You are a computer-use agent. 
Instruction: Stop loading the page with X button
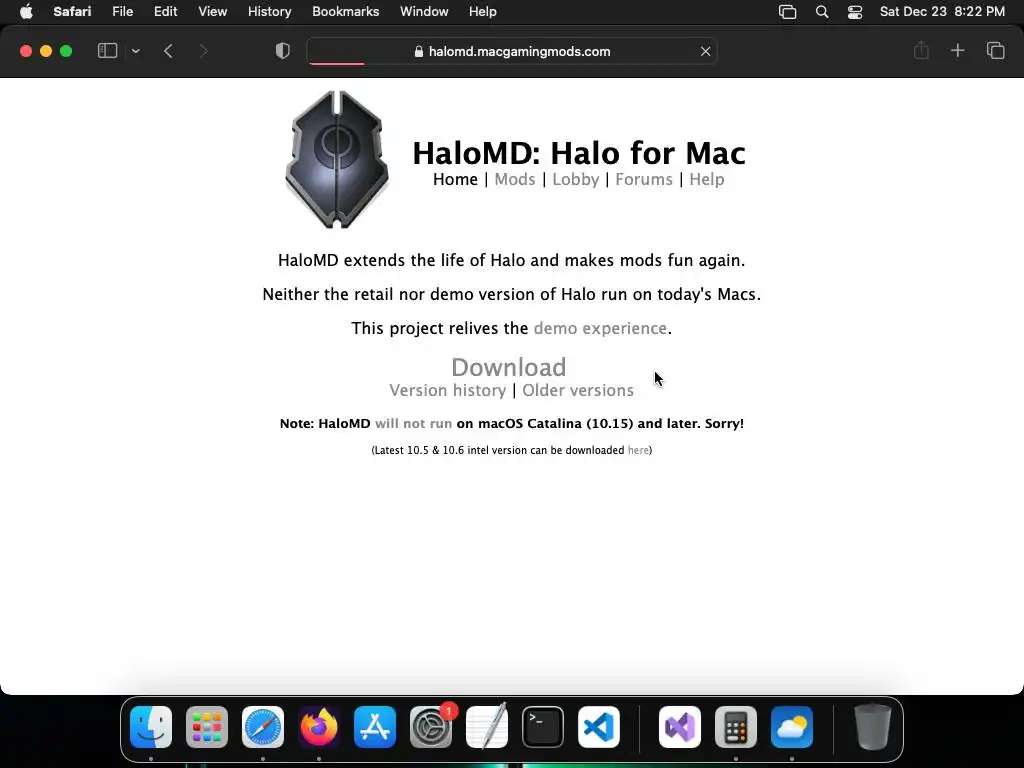(x=705, y=52)
